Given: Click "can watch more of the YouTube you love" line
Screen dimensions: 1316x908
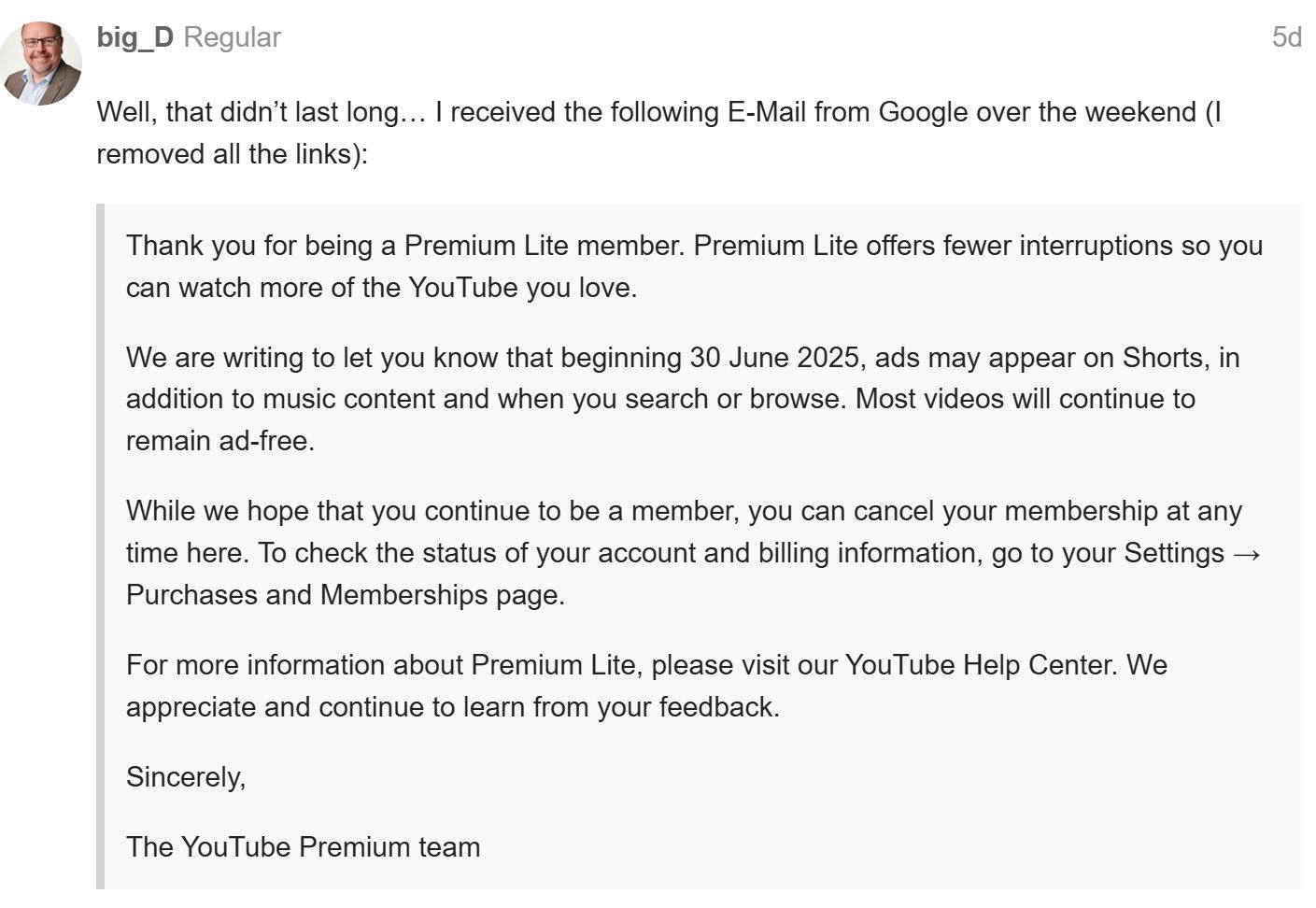Looking at the screenshot, I should tap(381, 288).
